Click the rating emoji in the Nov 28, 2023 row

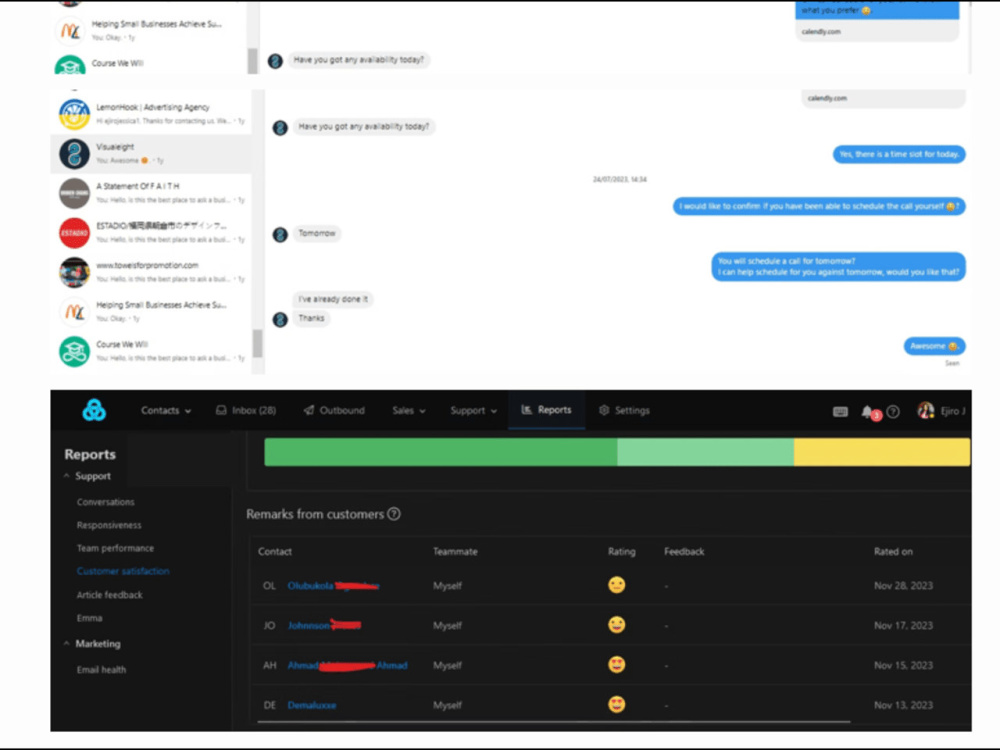(x=617, y=585)
